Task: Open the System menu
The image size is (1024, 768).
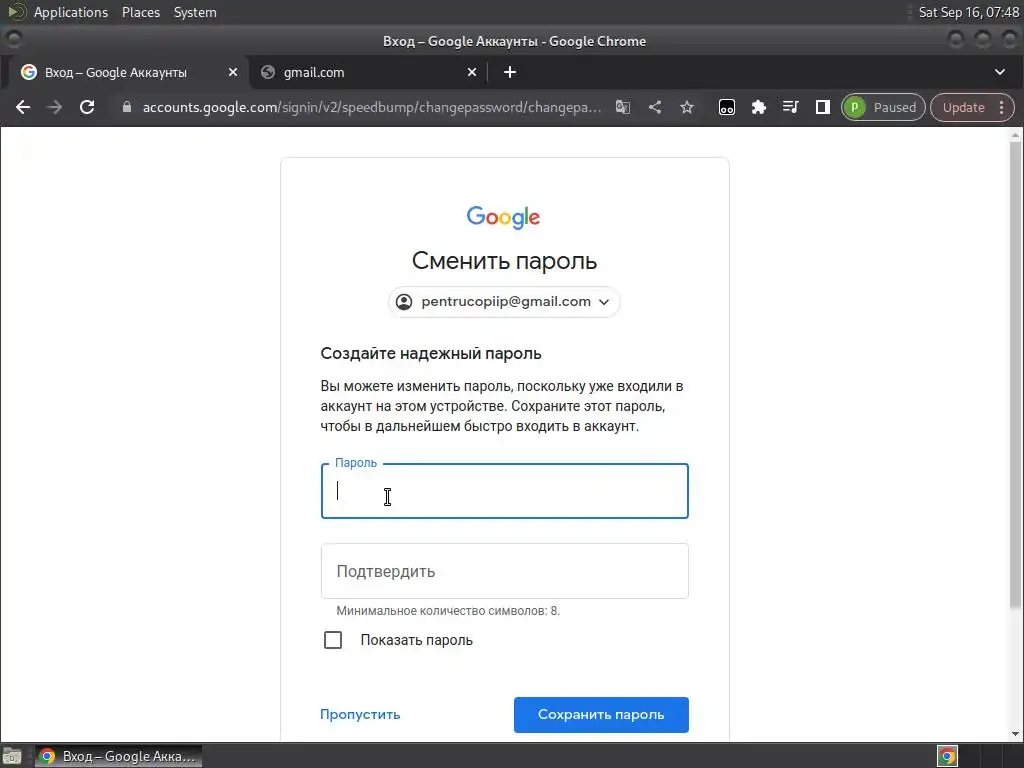Action: pyautogui.click(x=195, y=12)
